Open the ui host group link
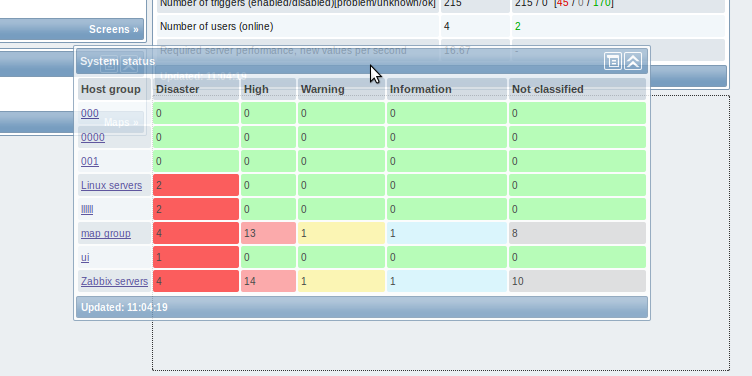This screenshot has height=376, width=752. point(85,257)
